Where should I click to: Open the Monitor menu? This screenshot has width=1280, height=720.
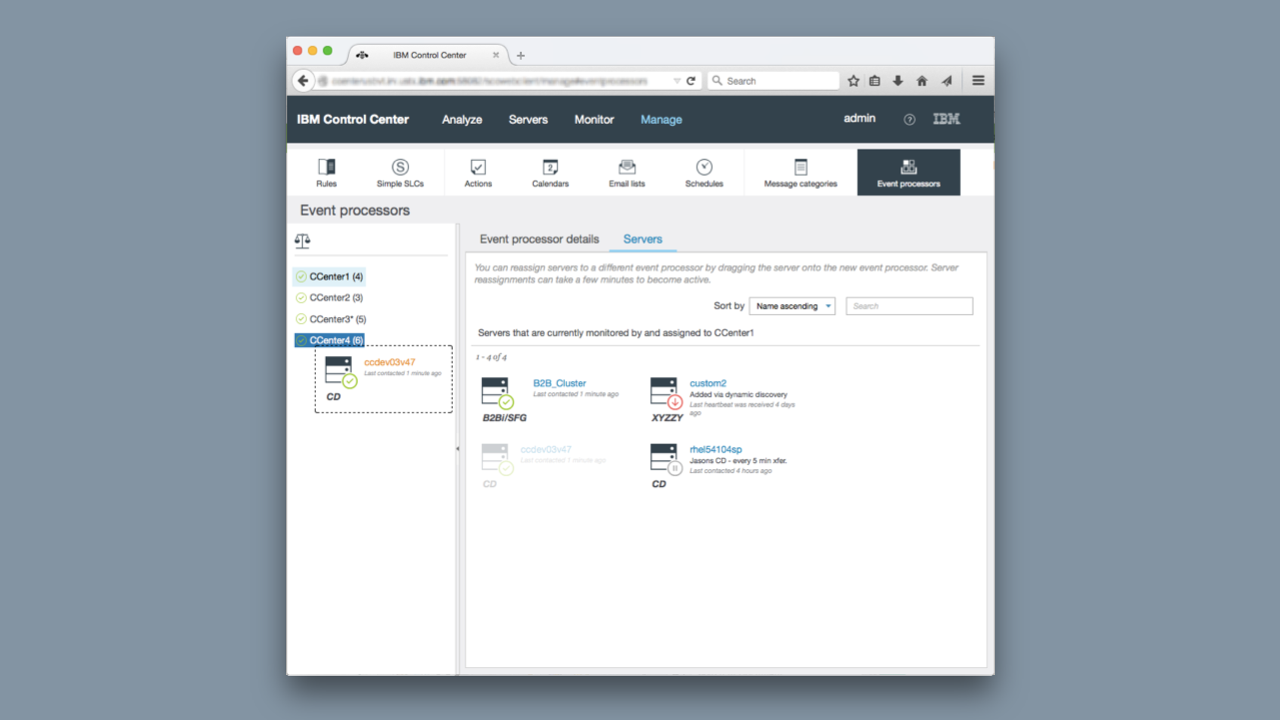tap(594, 119)
